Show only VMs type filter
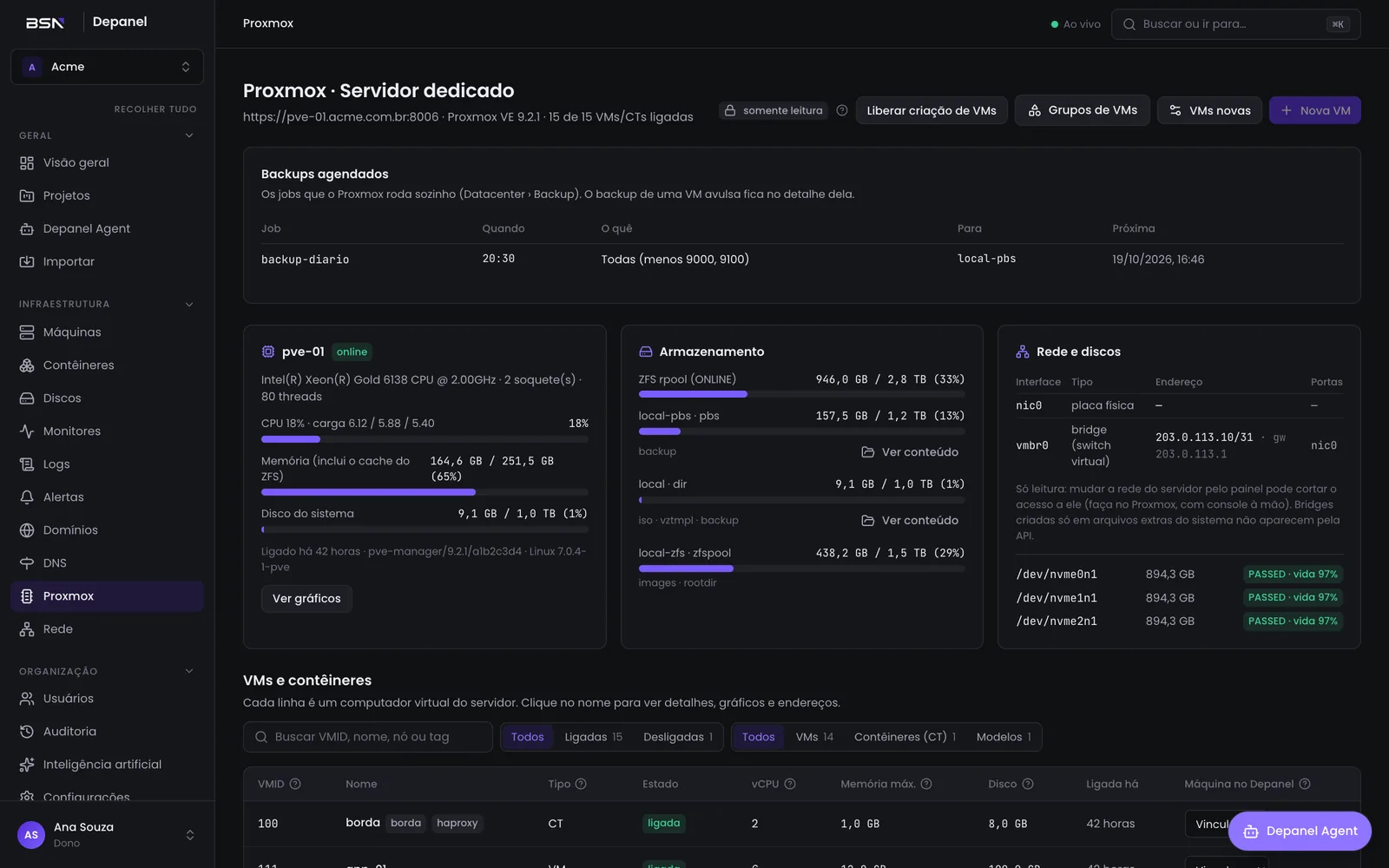Viewport: 1389px width, 868px height. (x=814, y=737)
